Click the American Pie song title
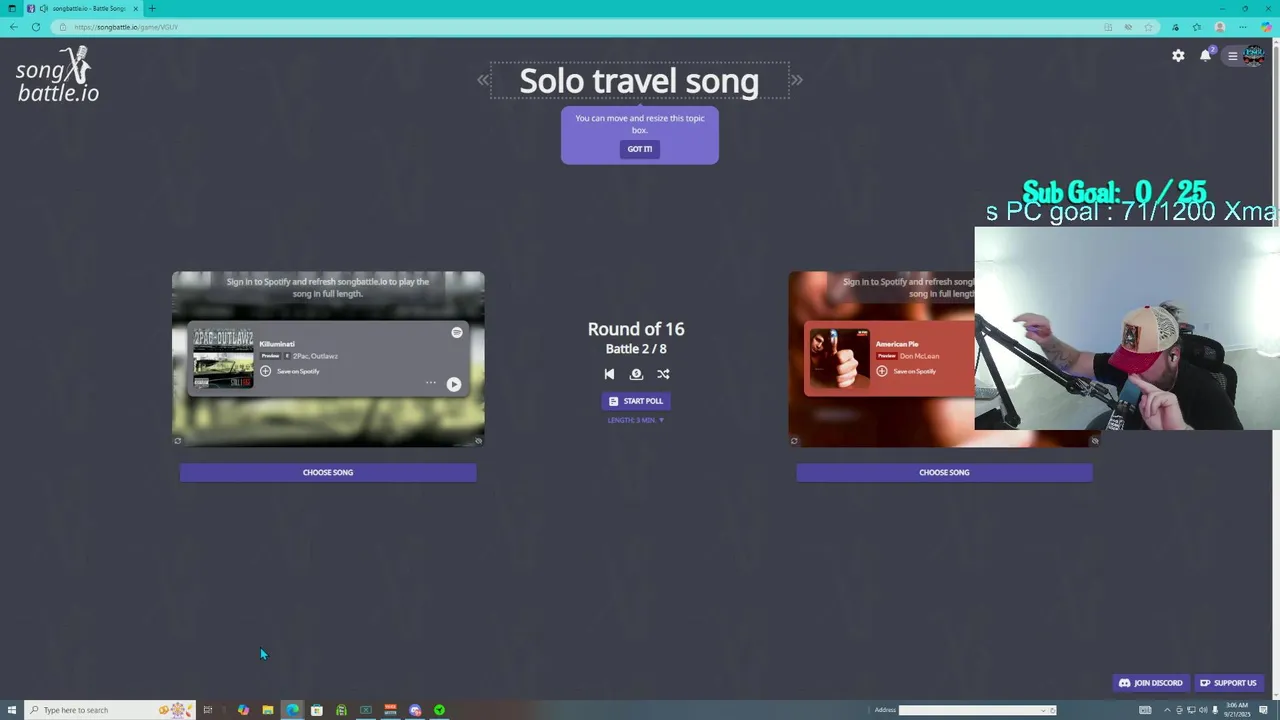The image size is (1280, 720). (897, 344)
